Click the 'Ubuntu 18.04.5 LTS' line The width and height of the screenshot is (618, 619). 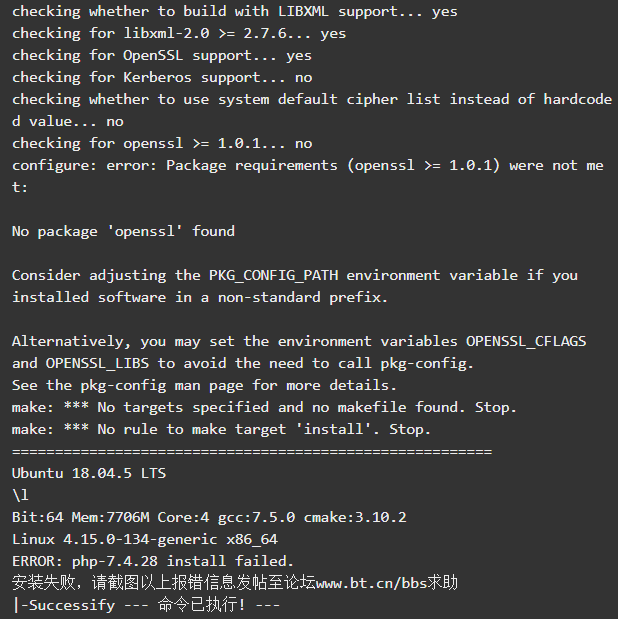89,473
